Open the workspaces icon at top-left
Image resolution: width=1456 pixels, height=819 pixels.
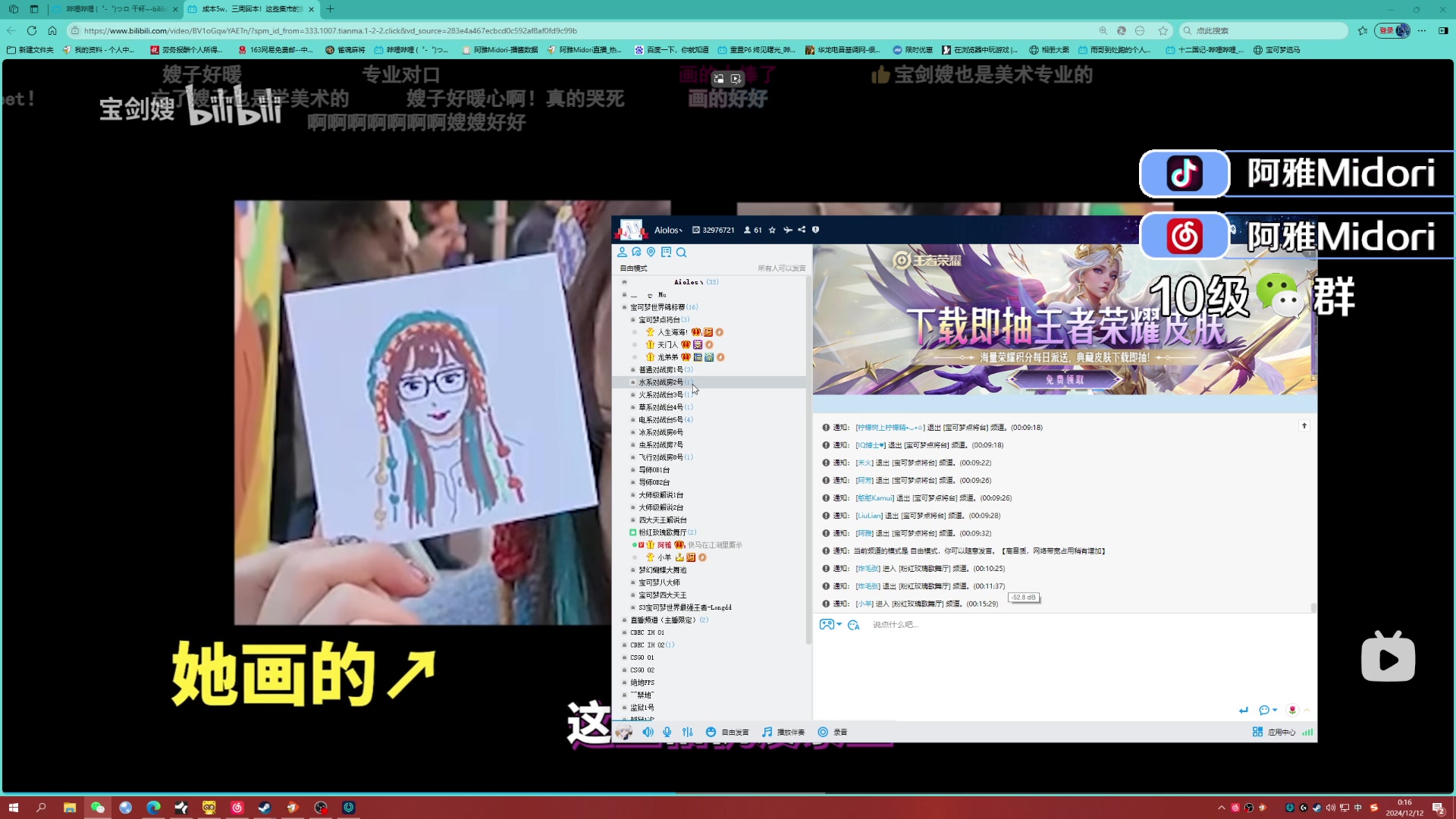(13, 9)
